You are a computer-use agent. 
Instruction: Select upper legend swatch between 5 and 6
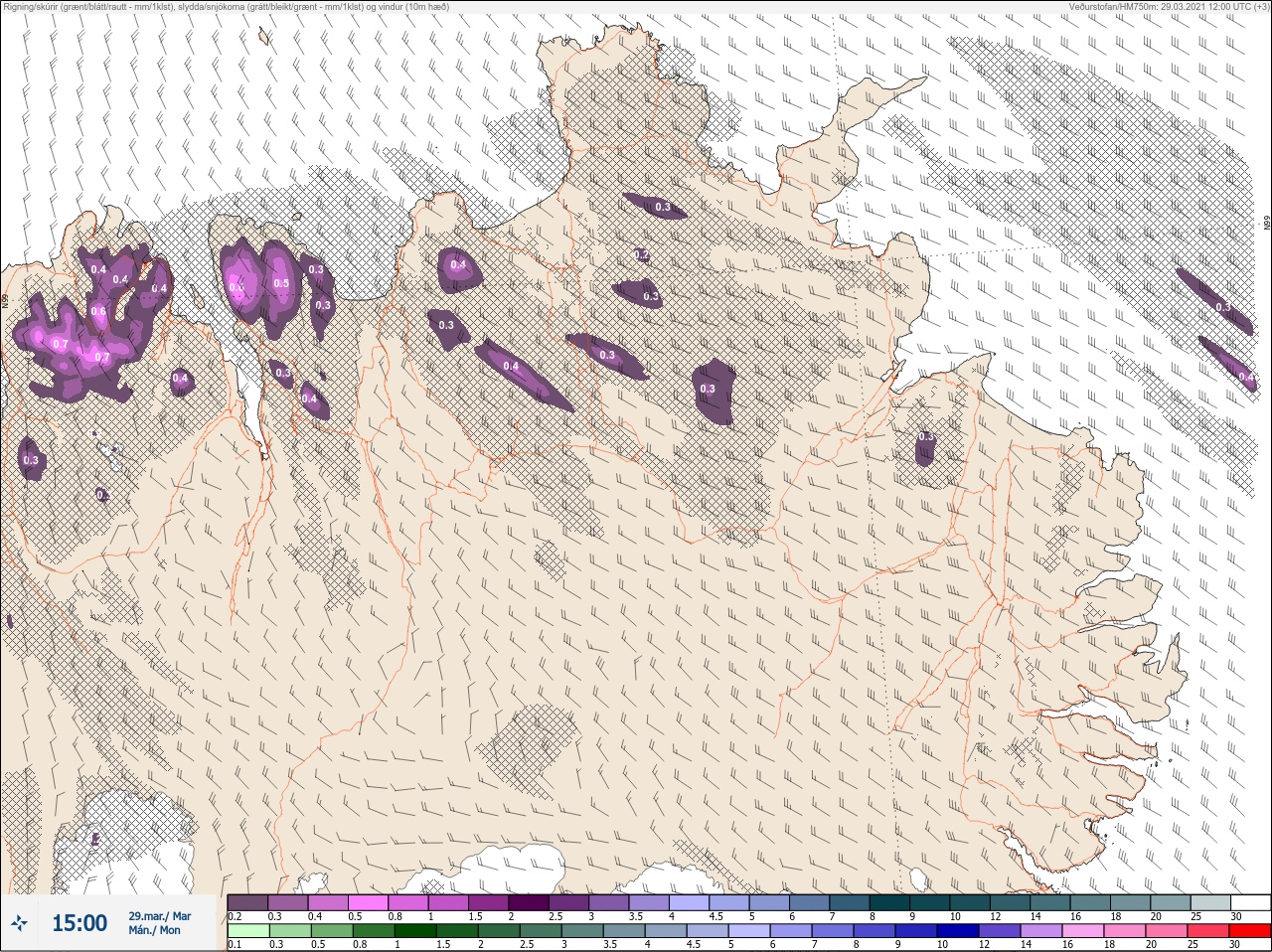pyautogui.click(x=769, y=902)
